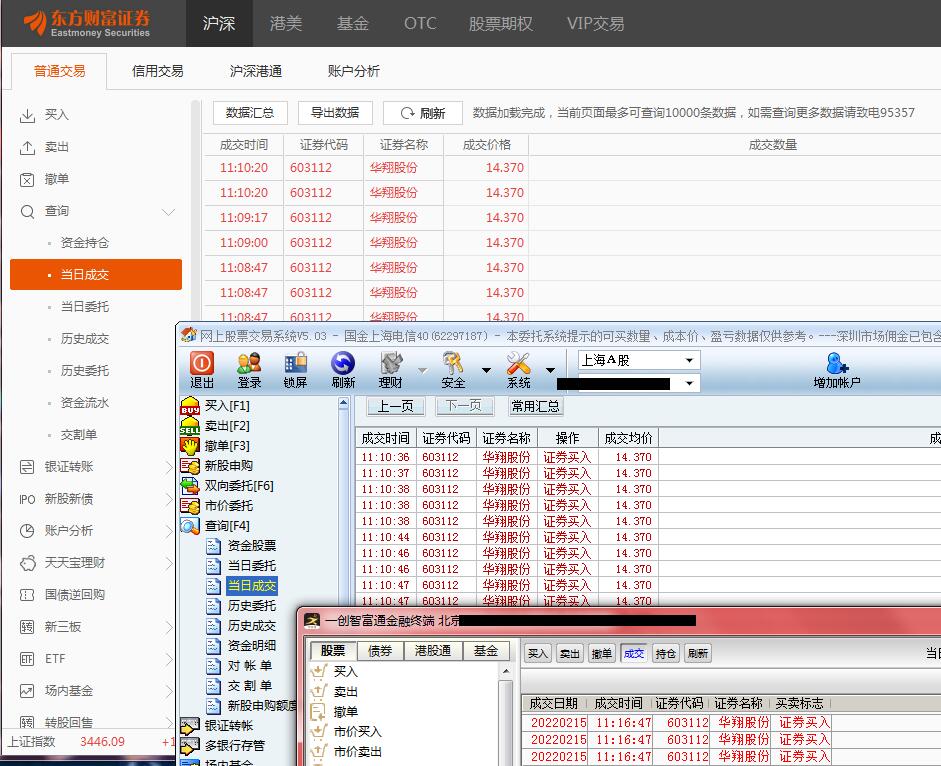Open the 安全 dropdown arrow

tap(487, 370)
